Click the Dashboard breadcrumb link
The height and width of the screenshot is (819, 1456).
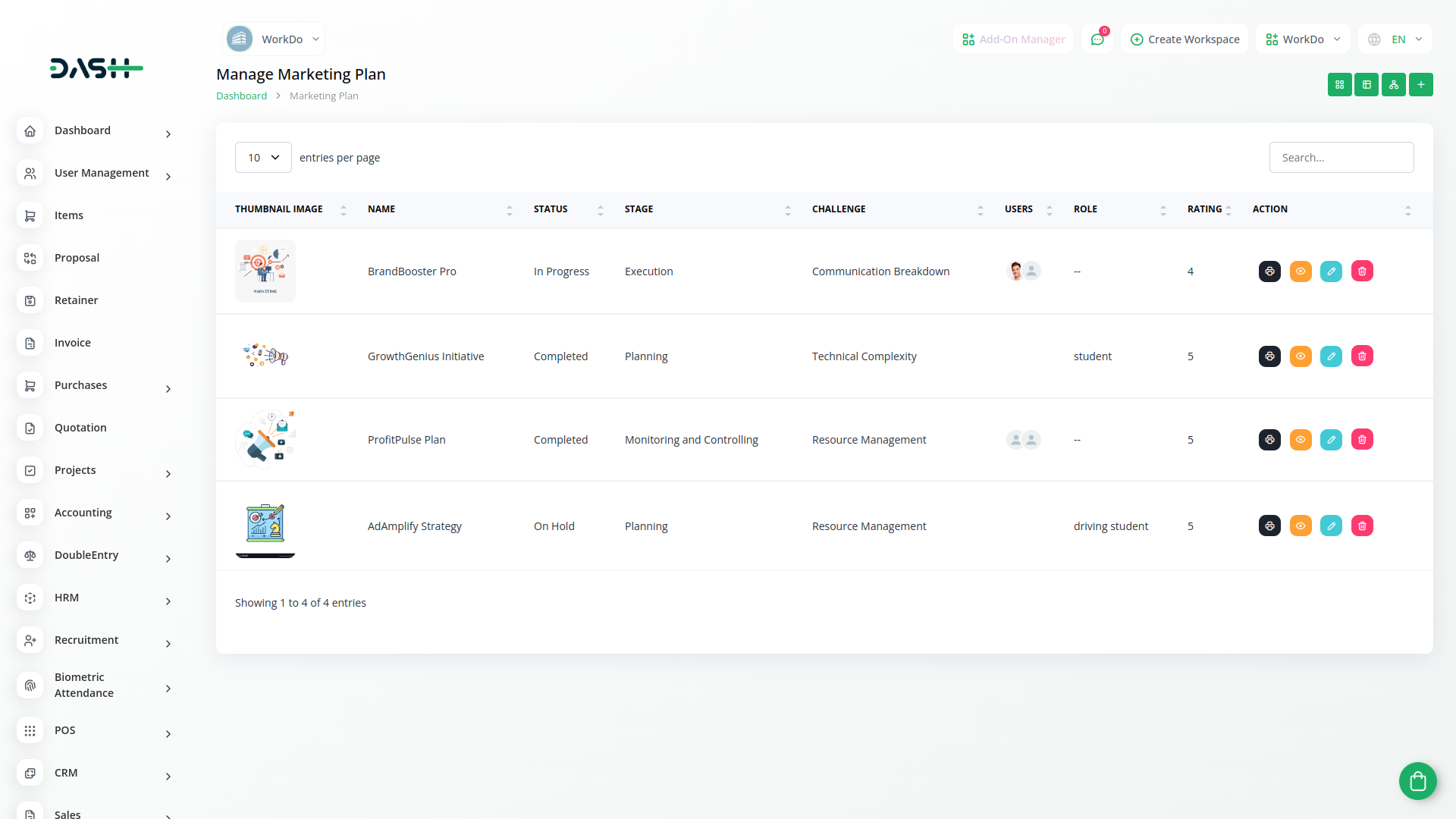coord(241,96)
